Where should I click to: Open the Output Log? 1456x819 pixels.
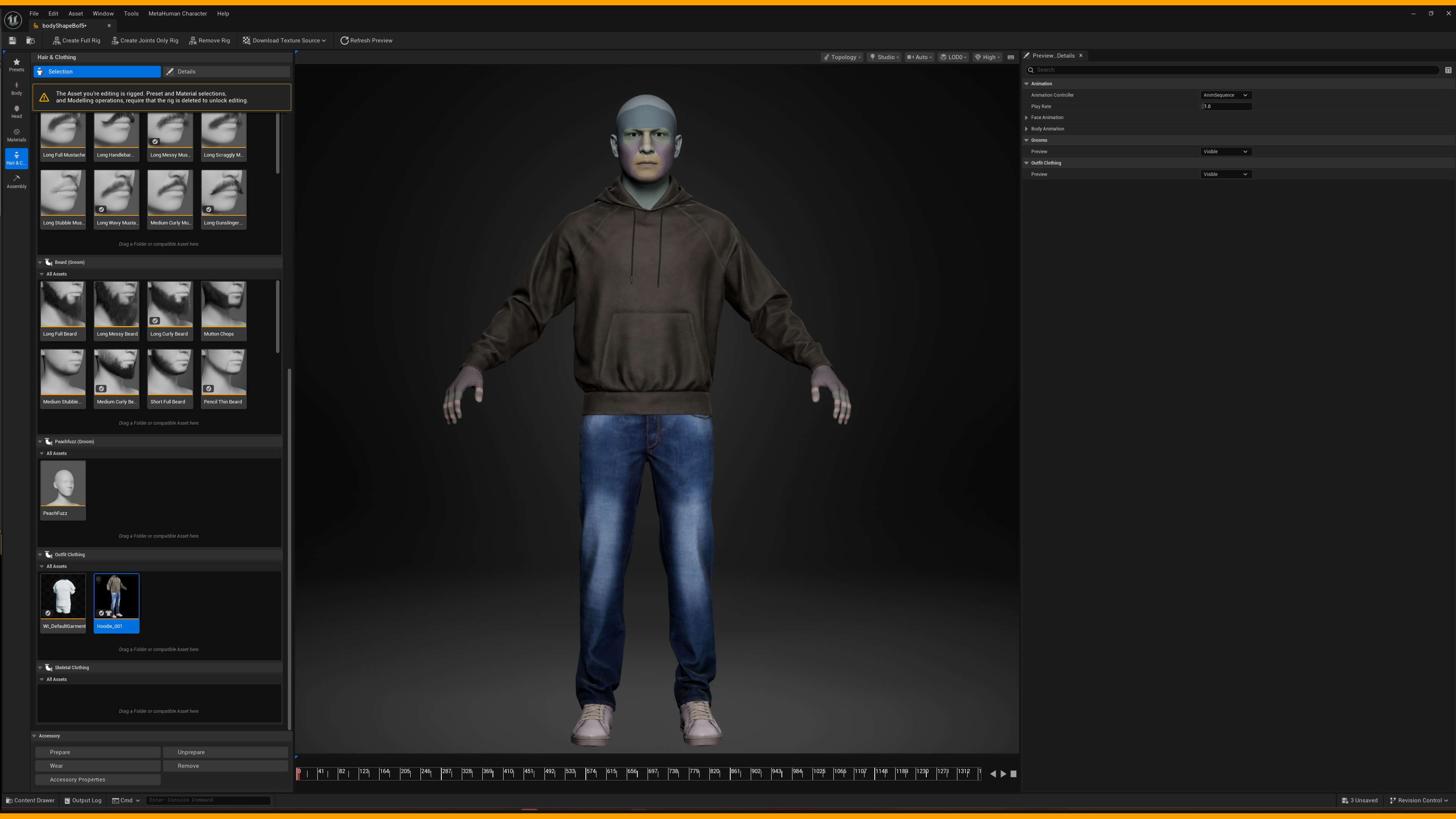(x=83, y=800)
